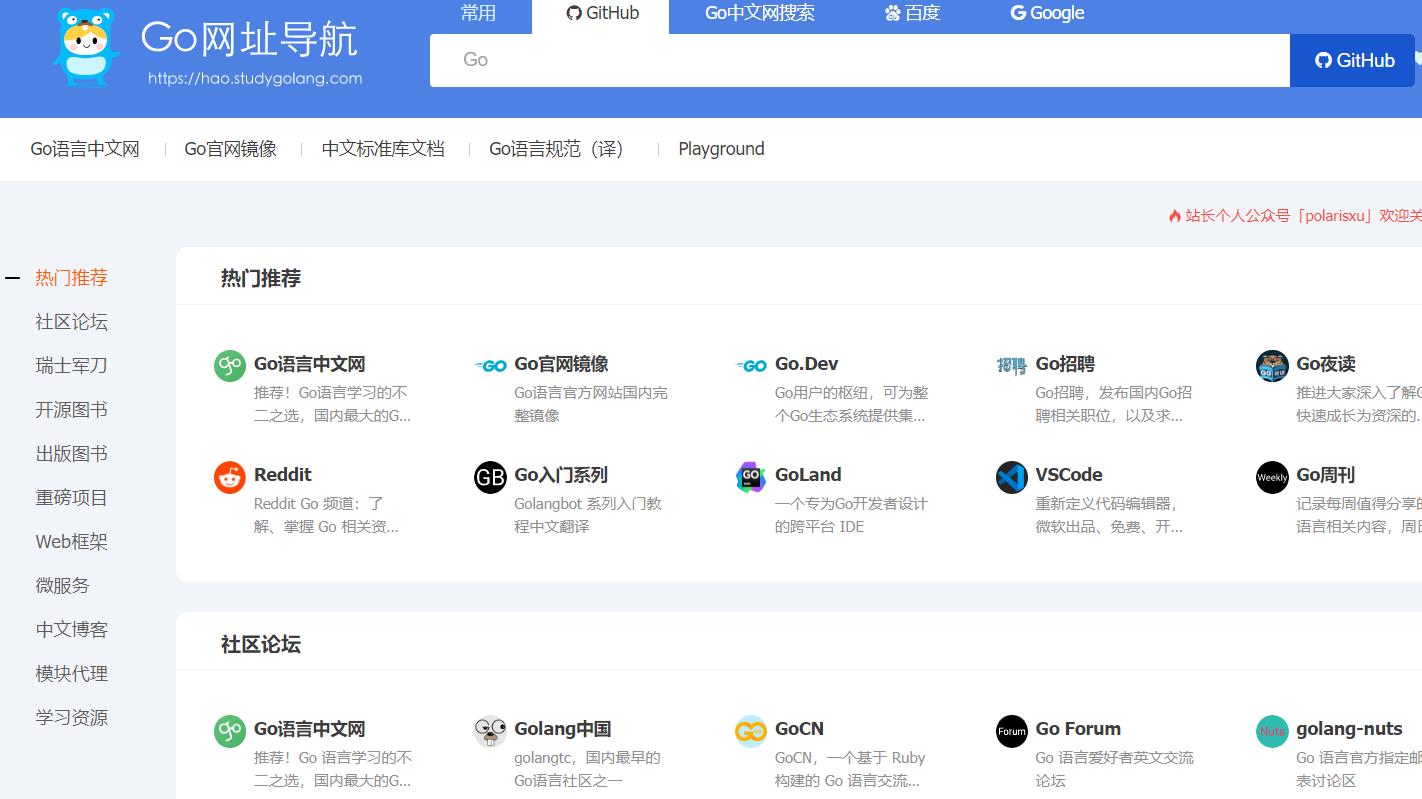Open the golang-nuts title link
This screenshot has height=799, width=1422.
pos(1349,729)
